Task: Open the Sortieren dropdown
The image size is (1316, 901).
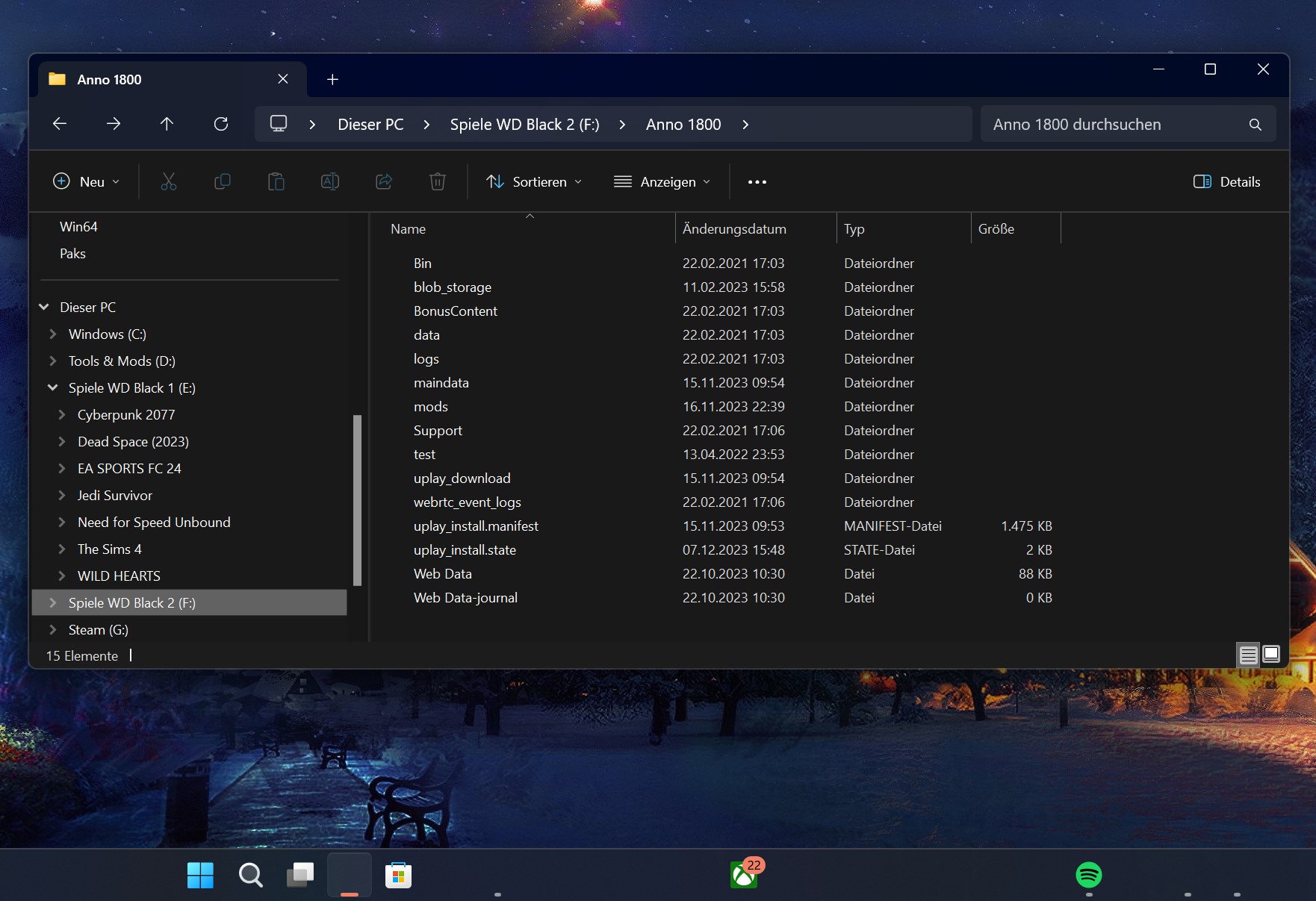Action: 534,181
